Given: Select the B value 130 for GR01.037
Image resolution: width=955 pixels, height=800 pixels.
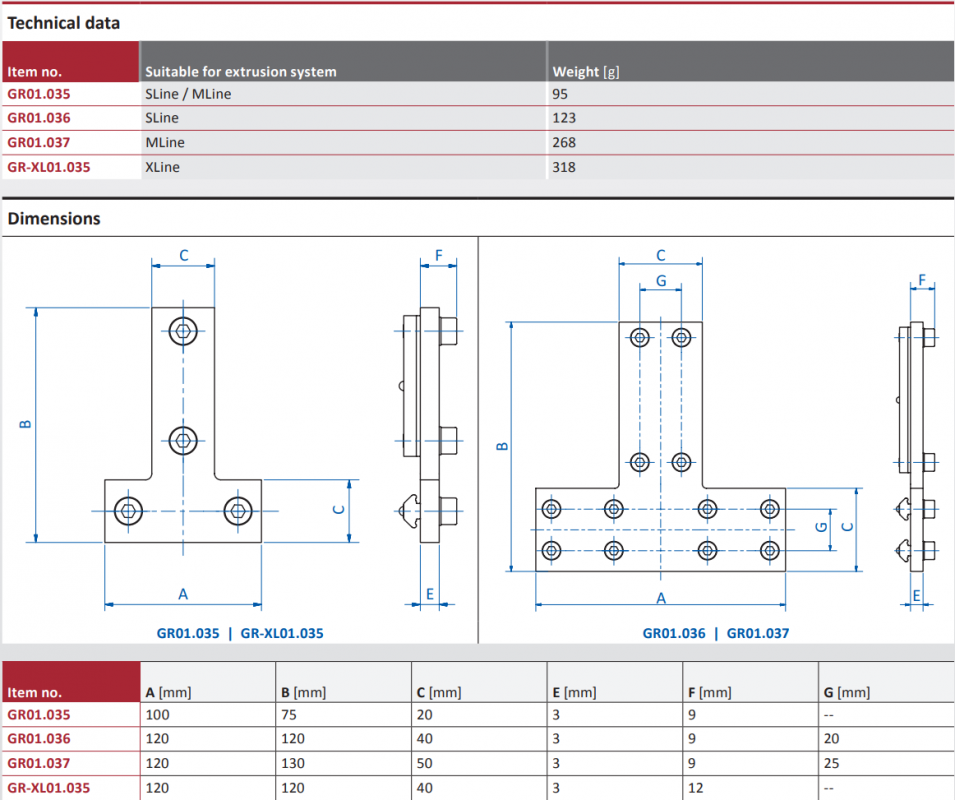Looking at the screenshot, I should tap(293, 763).
